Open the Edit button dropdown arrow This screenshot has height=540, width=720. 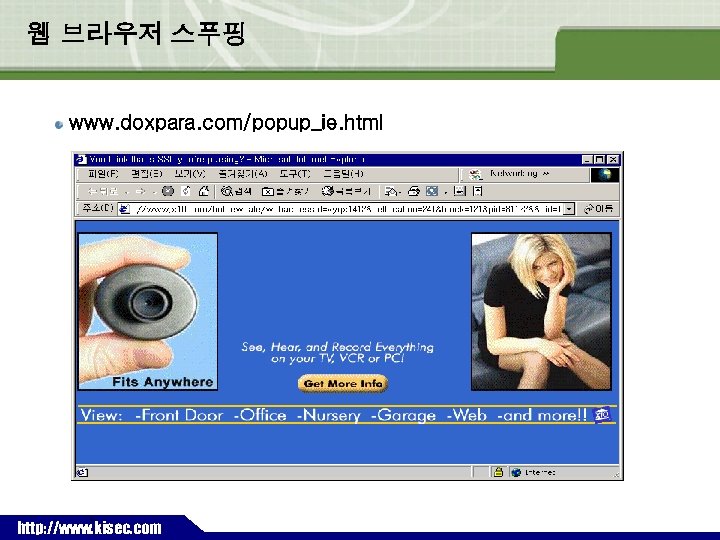click(x=445, y=192)
